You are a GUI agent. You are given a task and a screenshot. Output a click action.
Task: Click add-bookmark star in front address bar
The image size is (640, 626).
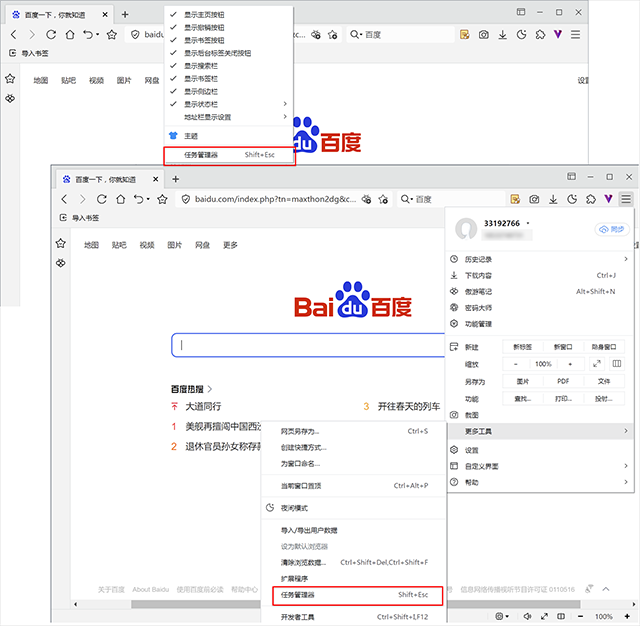click(x=383, y=199)
